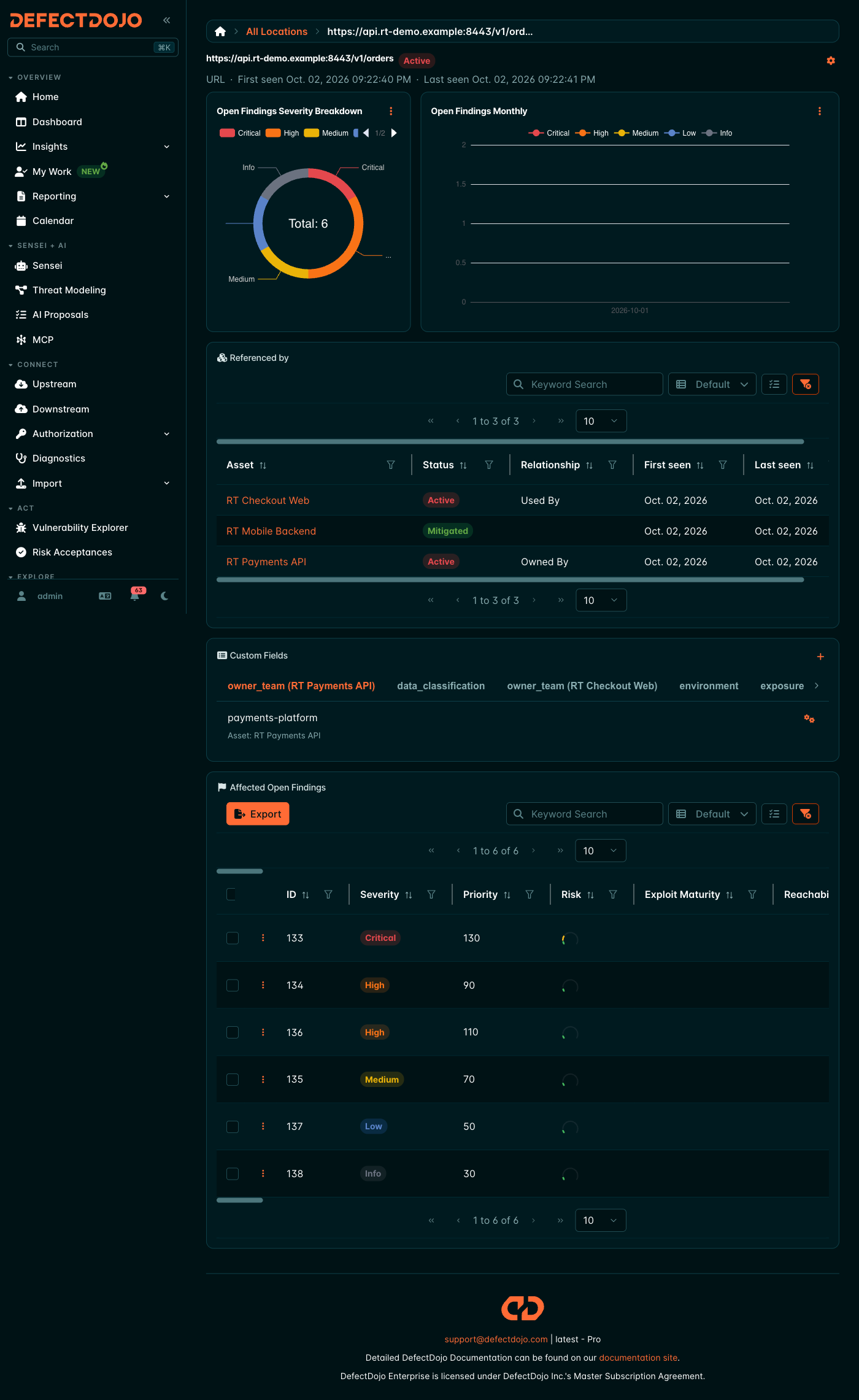Check the box for finding 138
The image size is (859, 1400).
(x=233, y=1174)
